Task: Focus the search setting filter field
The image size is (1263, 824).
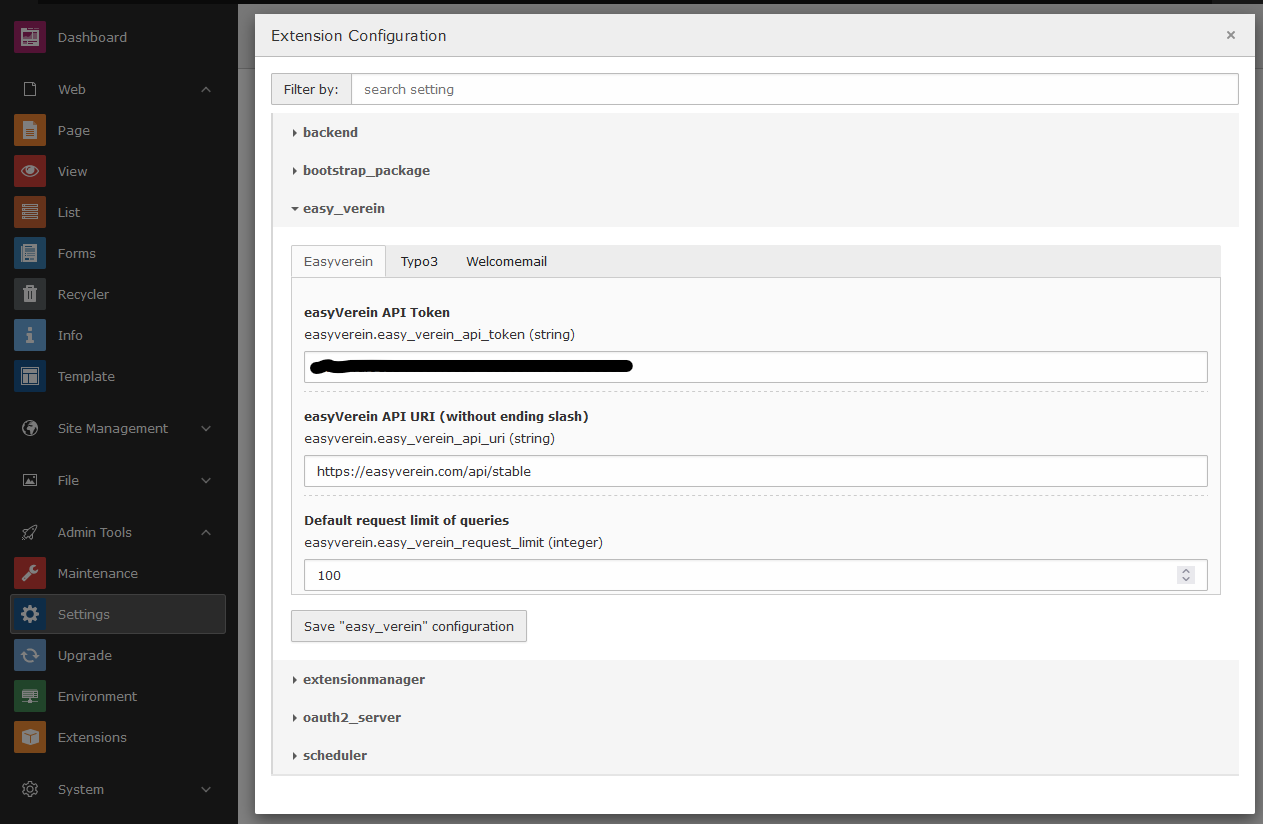Action: pyautogui.click(x=794, y=89)
